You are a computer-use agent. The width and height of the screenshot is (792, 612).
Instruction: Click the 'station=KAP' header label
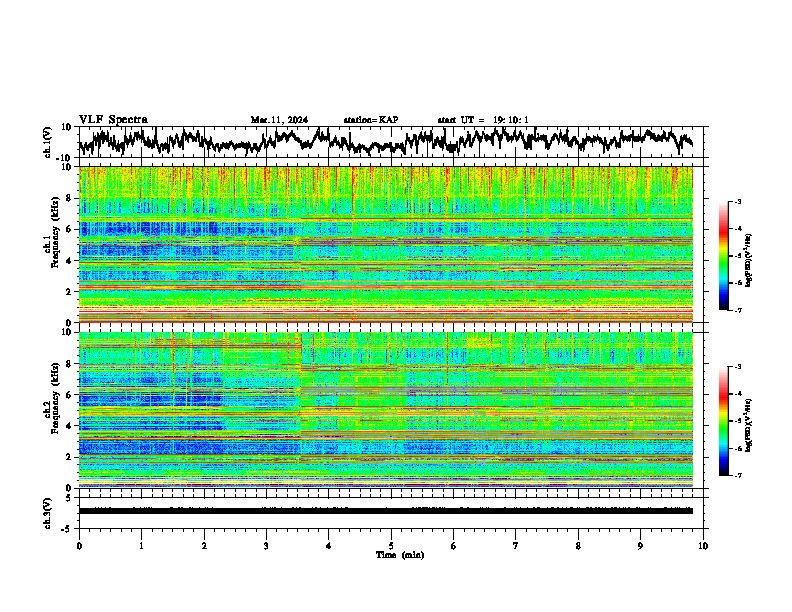(x=371, y=120)
